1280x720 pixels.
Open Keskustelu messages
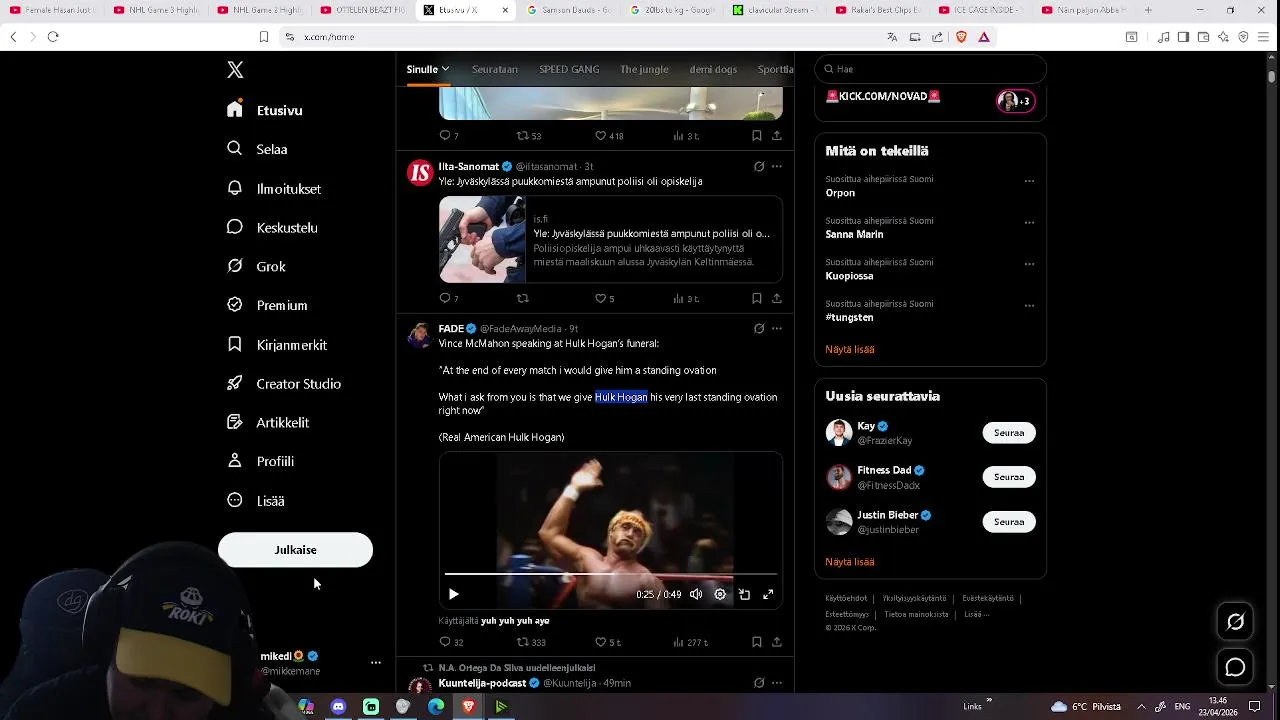point(272,227)
